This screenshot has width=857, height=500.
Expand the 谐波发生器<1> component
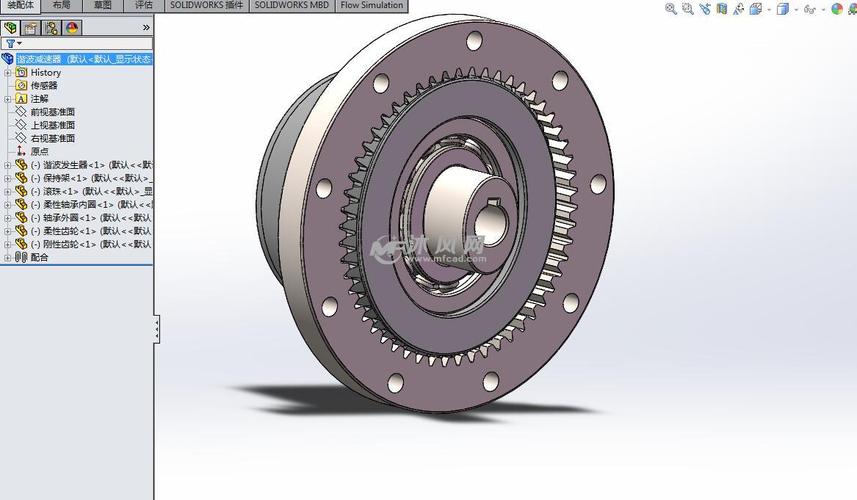(7, 165)
